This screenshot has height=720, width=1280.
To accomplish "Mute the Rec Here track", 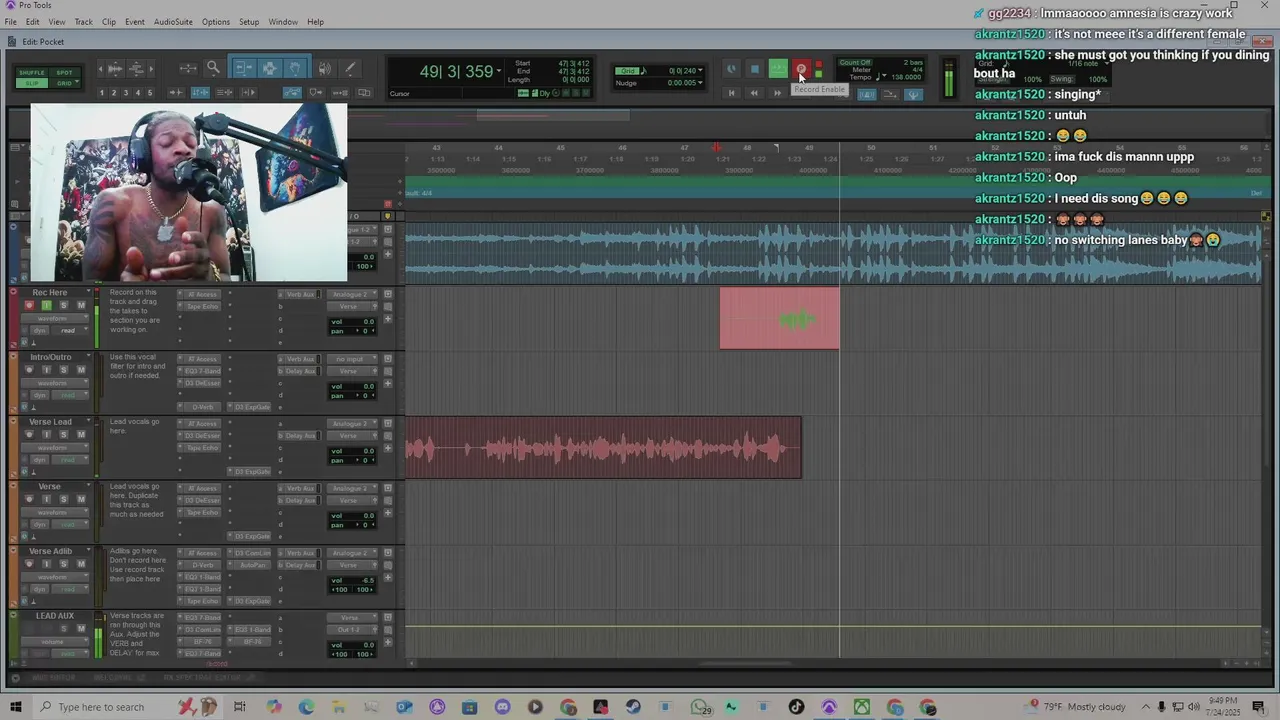I will [81, 305].
